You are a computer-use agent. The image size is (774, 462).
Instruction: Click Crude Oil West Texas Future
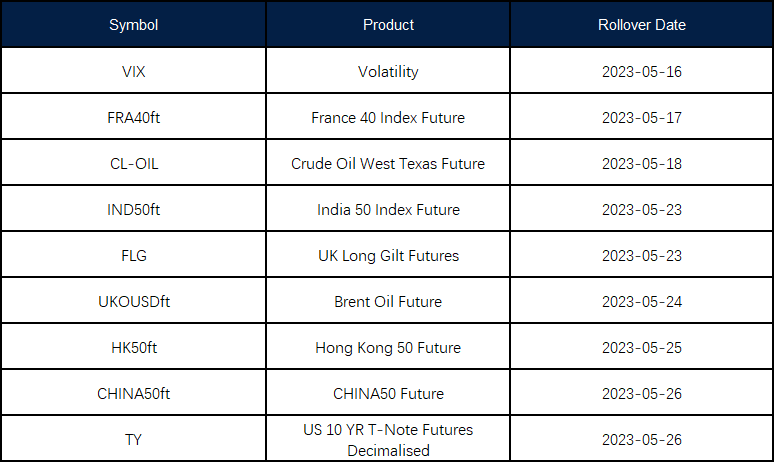click(388, 164)
